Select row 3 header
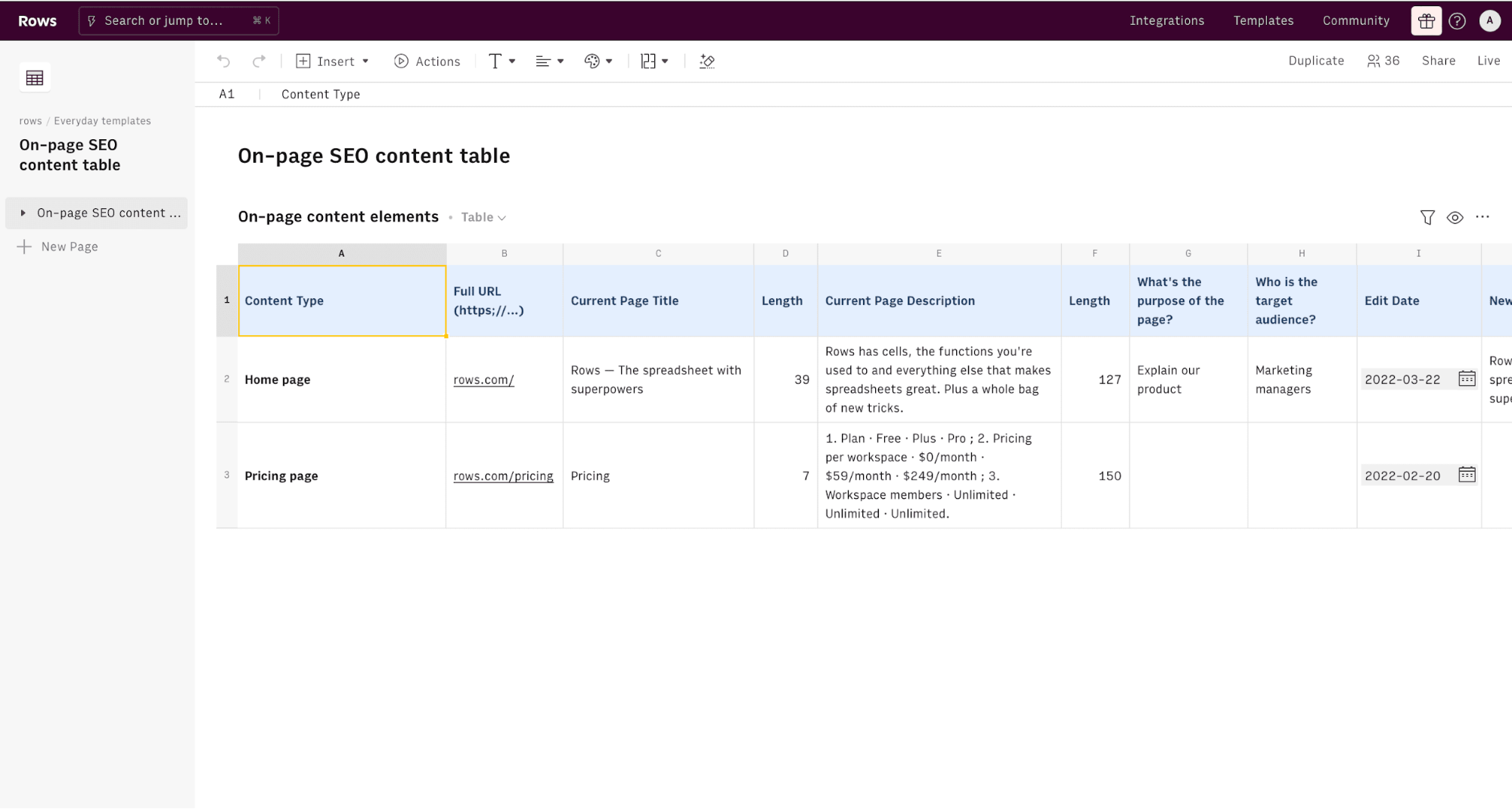The width and height of the screenshot is (1512, 809). coord(227,475)
